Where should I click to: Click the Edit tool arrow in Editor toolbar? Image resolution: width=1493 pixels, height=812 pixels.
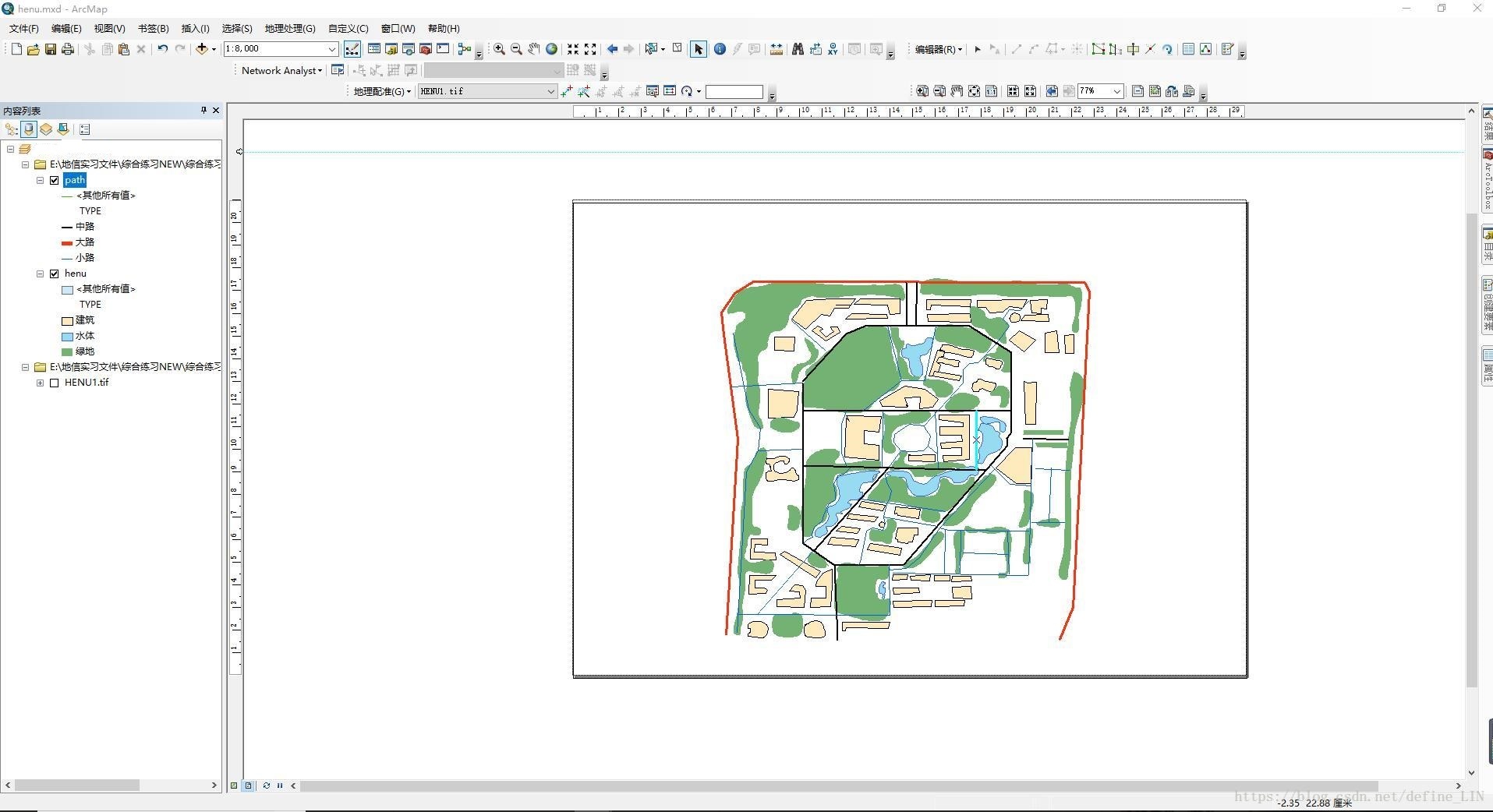tap(977, 49)
